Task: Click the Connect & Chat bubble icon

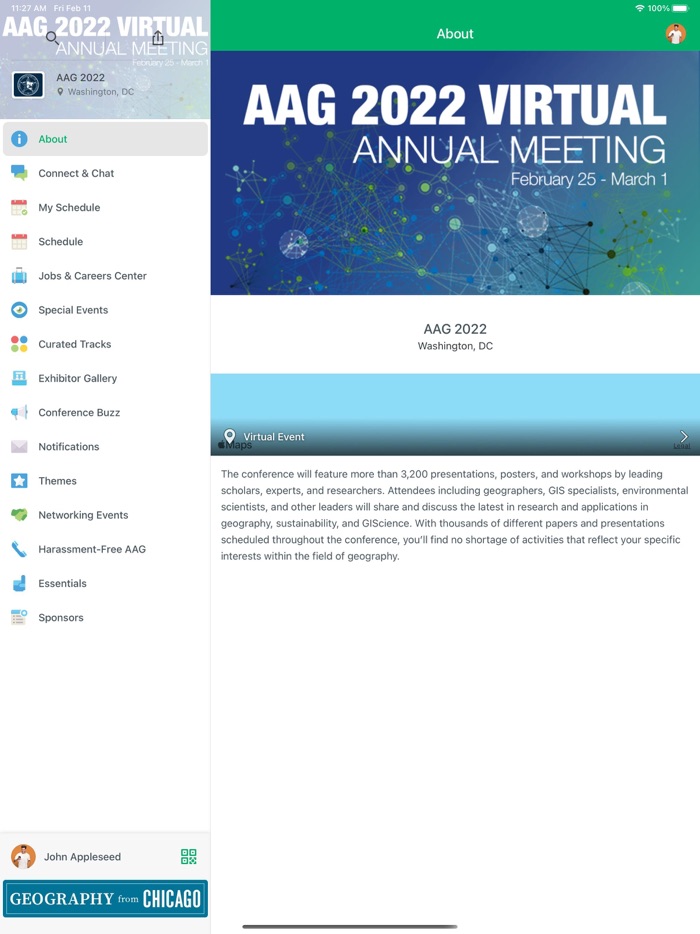Action: 19,173
